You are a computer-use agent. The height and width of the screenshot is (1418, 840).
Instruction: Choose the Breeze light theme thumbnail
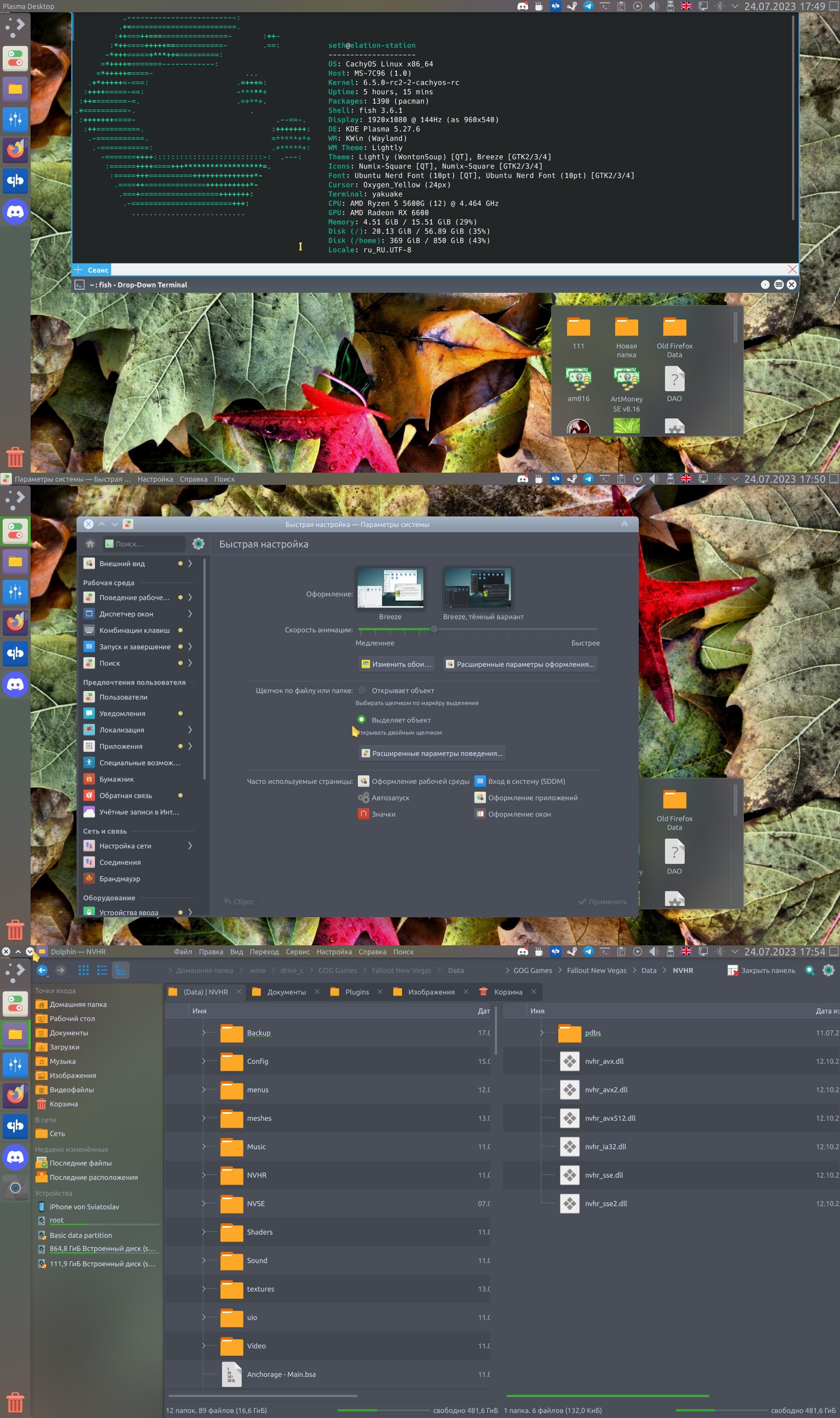point(390,588)
